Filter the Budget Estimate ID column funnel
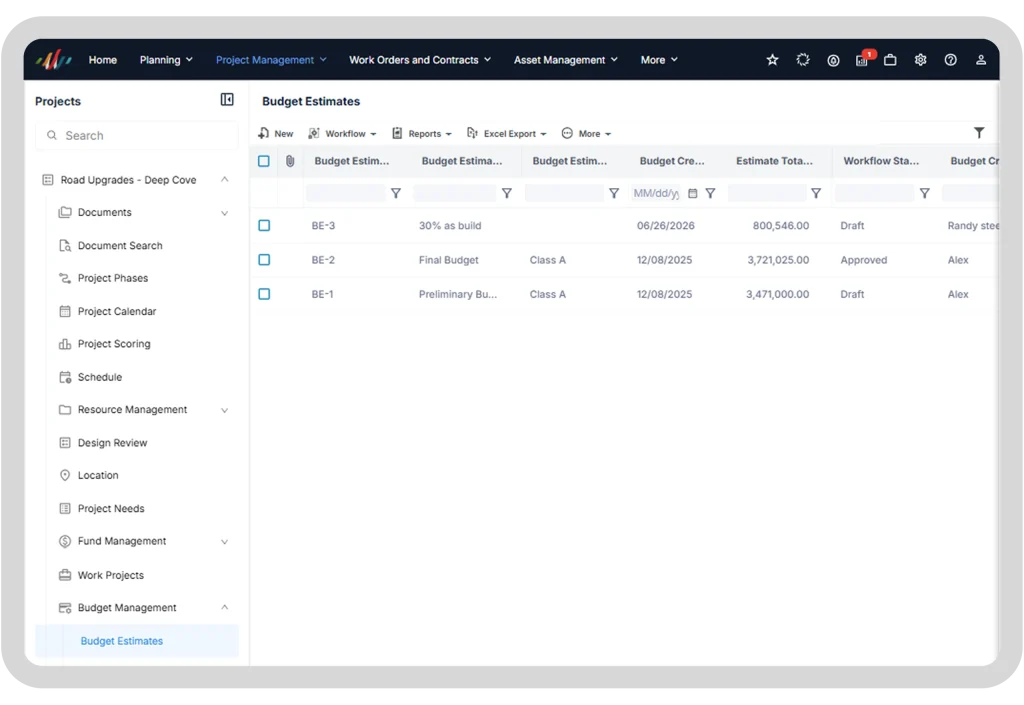This screenshot has height=705, width=1024. [396, 193]
